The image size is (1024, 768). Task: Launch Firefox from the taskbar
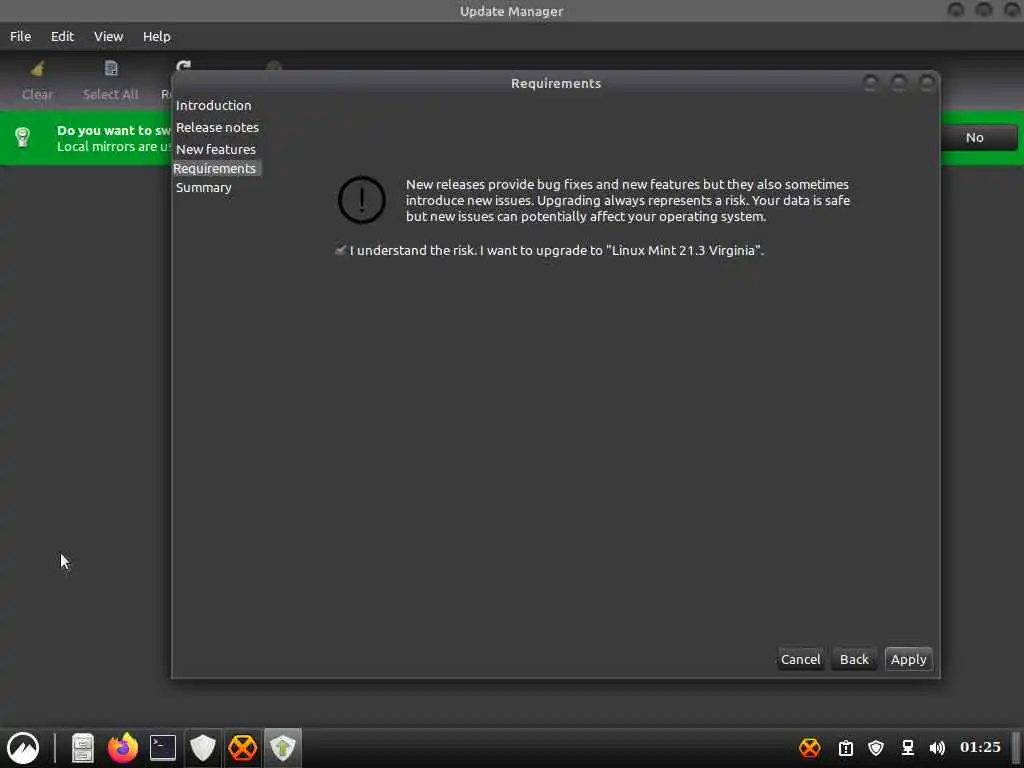click(123, 748)
